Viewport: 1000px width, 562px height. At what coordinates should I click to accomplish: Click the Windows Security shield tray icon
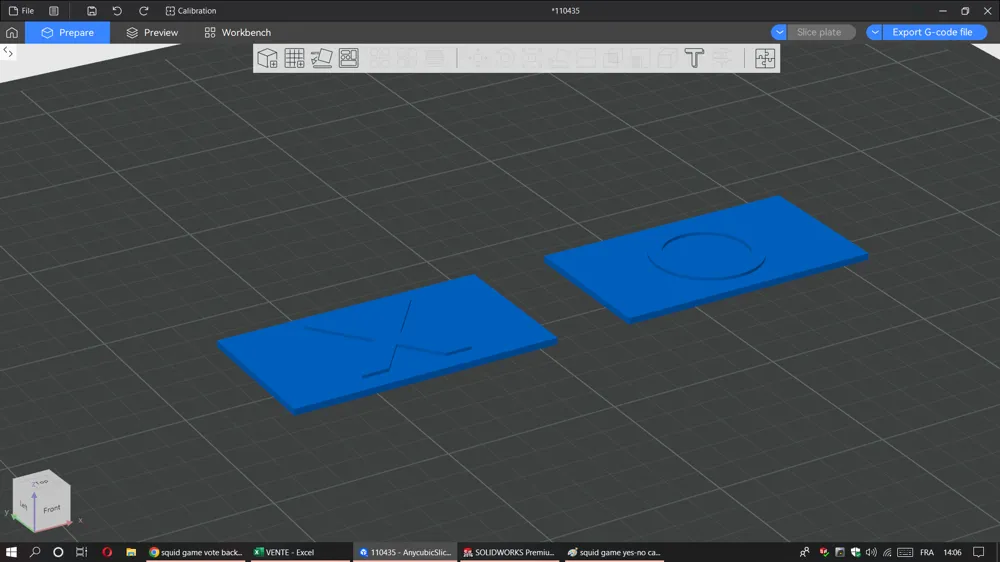(x=856, y=552)
